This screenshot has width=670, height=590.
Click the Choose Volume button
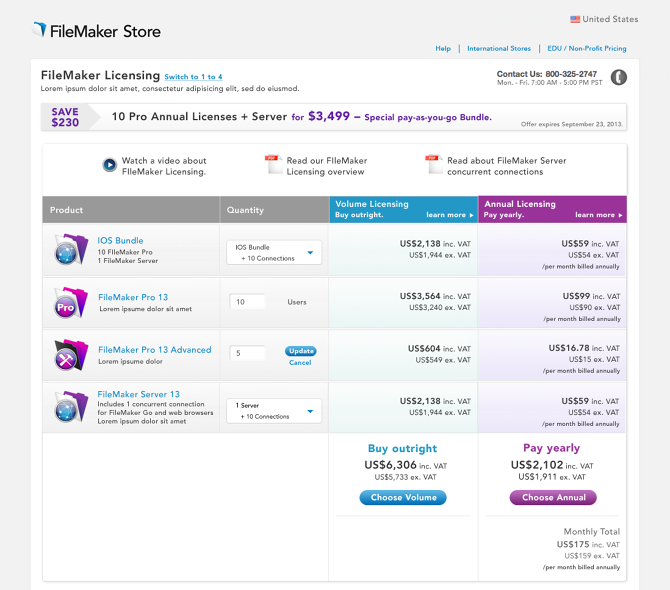[x=403, y=497]
